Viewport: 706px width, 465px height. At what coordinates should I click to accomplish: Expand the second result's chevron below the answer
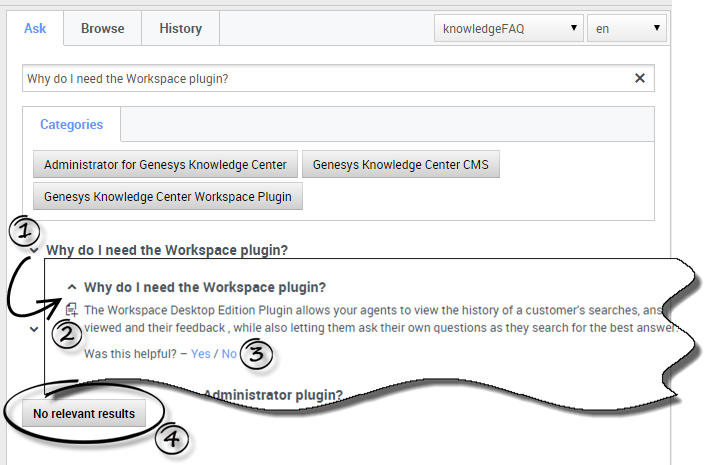[35, 329]
